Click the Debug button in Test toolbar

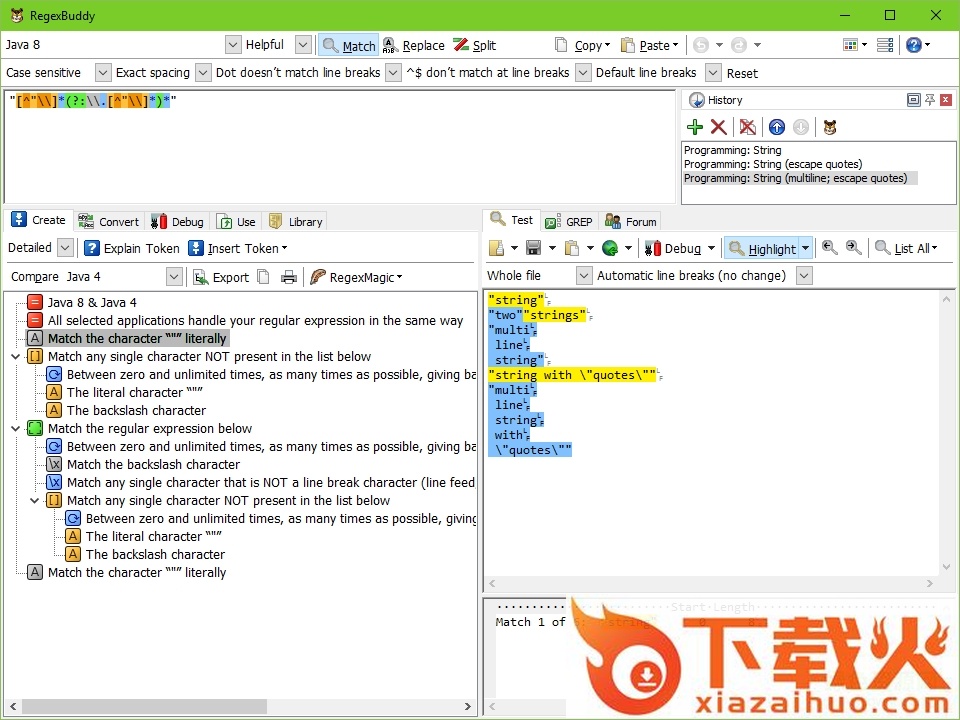pos(673,248)
